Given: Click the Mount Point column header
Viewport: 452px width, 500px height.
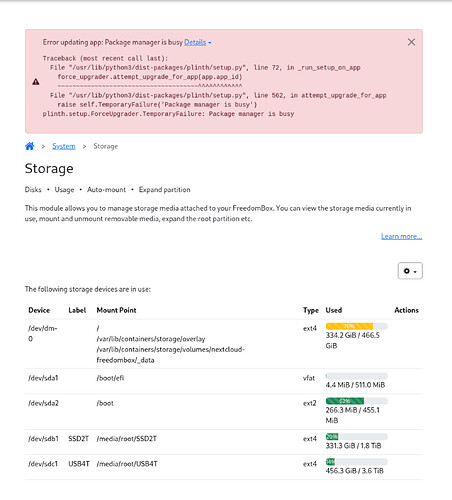Looking at the screenshot, I should tap(116, 310).
